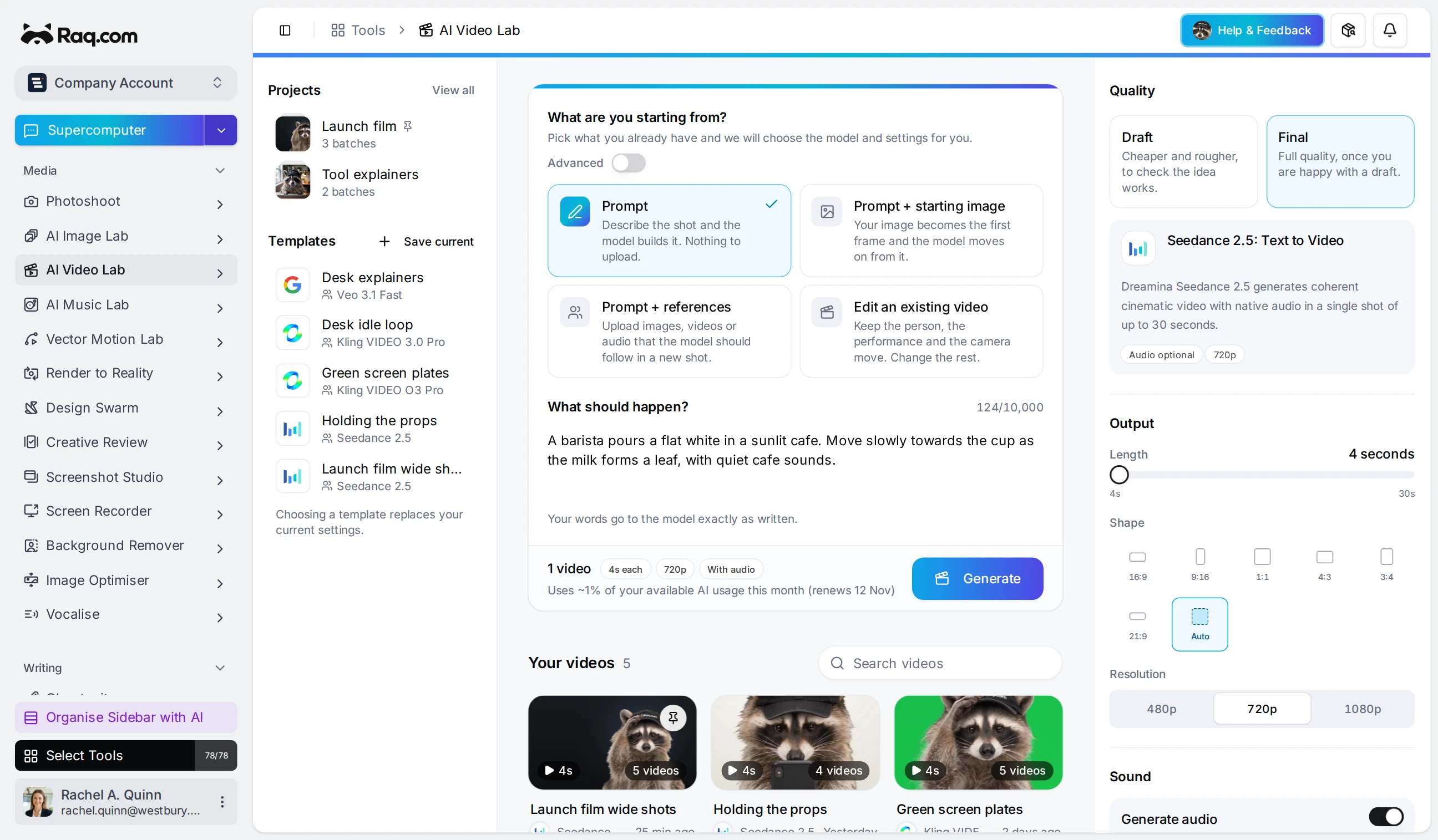The image size is (1438, 840).
Task: Click the Generate button
Action: (977, 578)
